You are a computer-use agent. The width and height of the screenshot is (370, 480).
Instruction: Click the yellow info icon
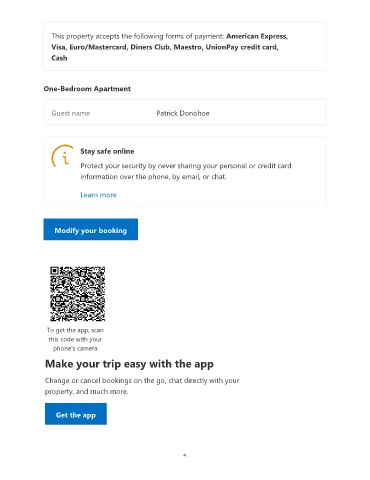click(62, 156)
